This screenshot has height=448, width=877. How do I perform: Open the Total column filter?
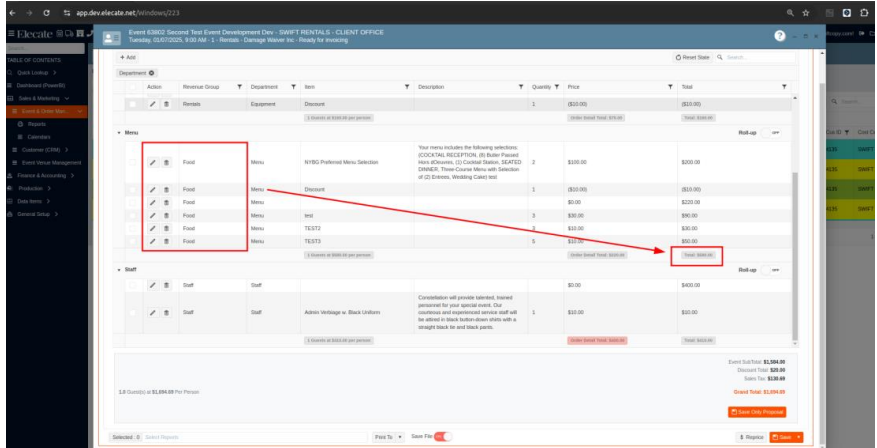pyautogui.click(x=784, y=87)
